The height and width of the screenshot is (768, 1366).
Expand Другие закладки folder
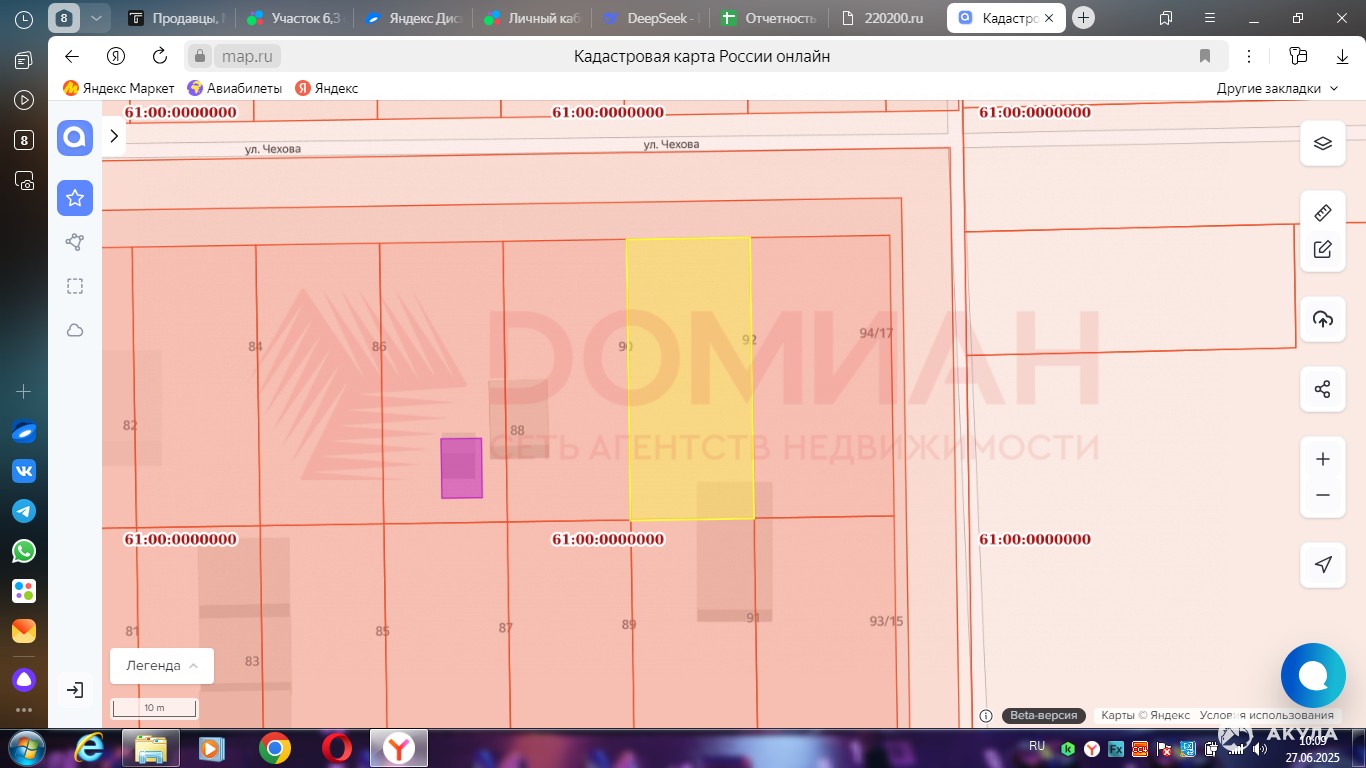click(x=1277, y=88)
